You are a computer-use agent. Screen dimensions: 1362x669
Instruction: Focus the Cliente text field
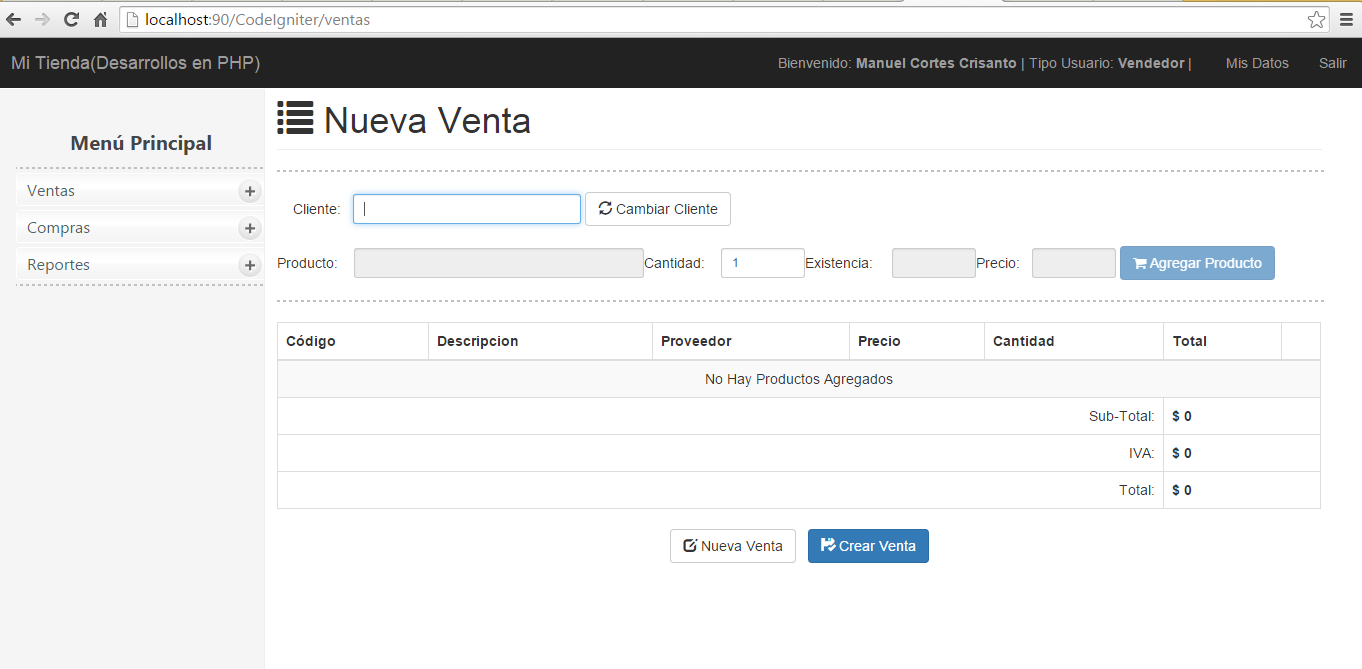[x=467, y=209]
